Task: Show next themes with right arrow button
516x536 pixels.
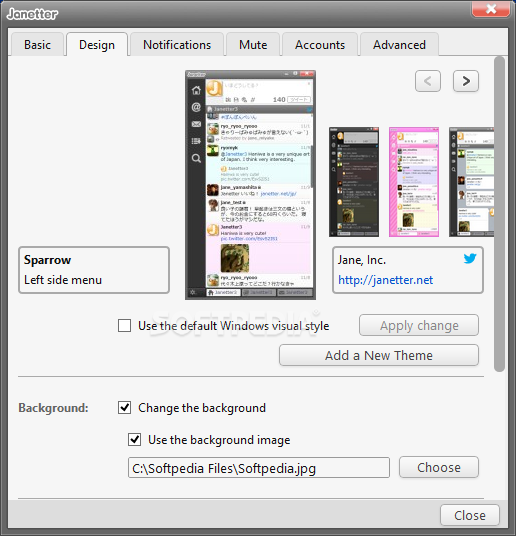Action: pos(466,81)
